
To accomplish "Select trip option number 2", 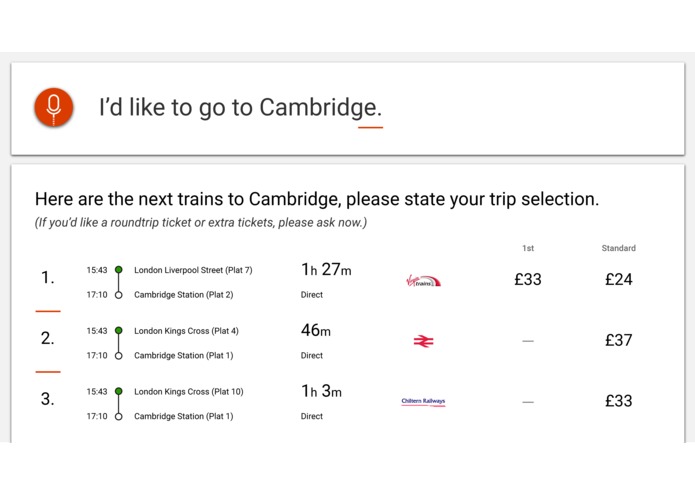I will point(47,339).
